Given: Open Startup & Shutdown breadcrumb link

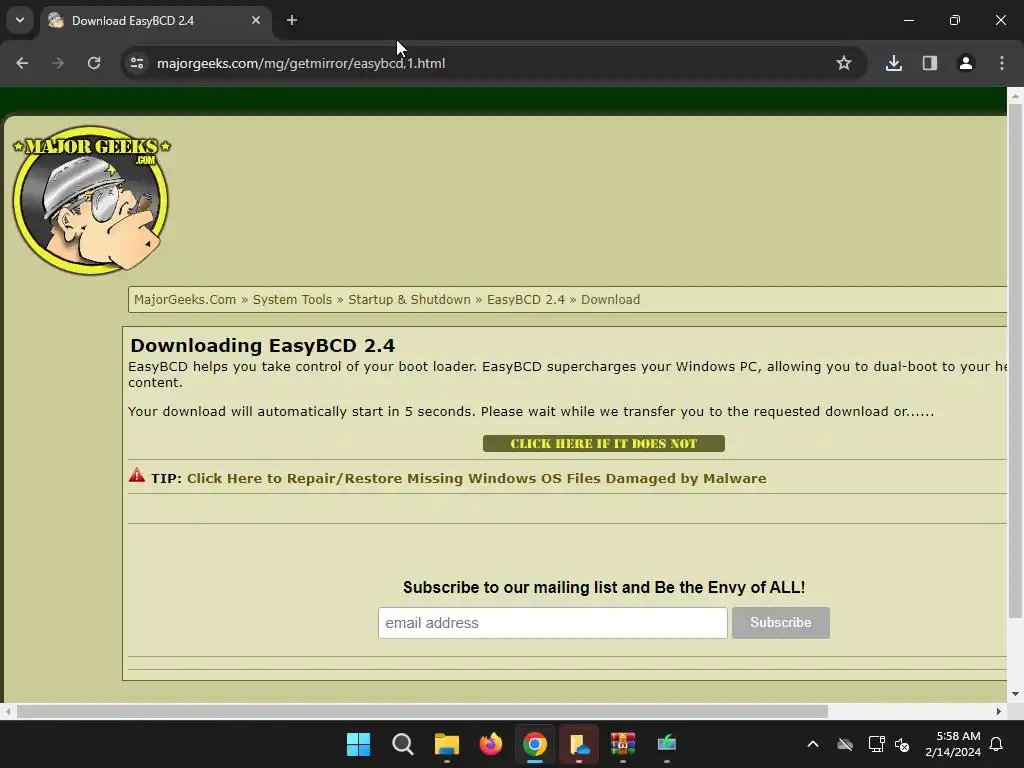Looking at the screenshot, I should (x=409, y=300).
